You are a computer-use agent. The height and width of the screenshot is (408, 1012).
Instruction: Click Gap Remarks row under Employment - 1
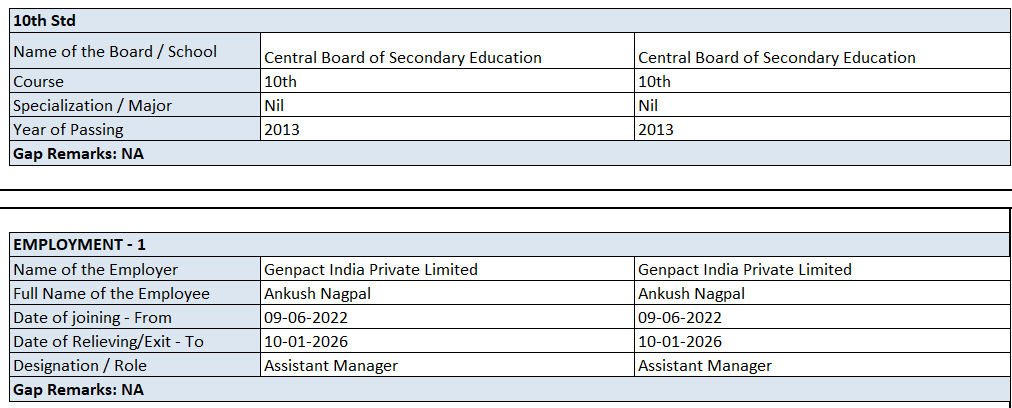[x=78, y=390]
